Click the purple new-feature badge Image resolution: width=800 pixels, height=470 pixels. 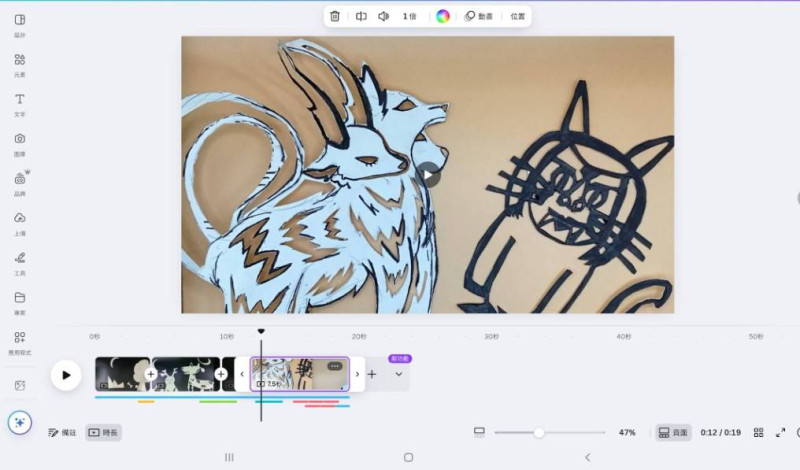pyautogui.click(x=399, y=359)
